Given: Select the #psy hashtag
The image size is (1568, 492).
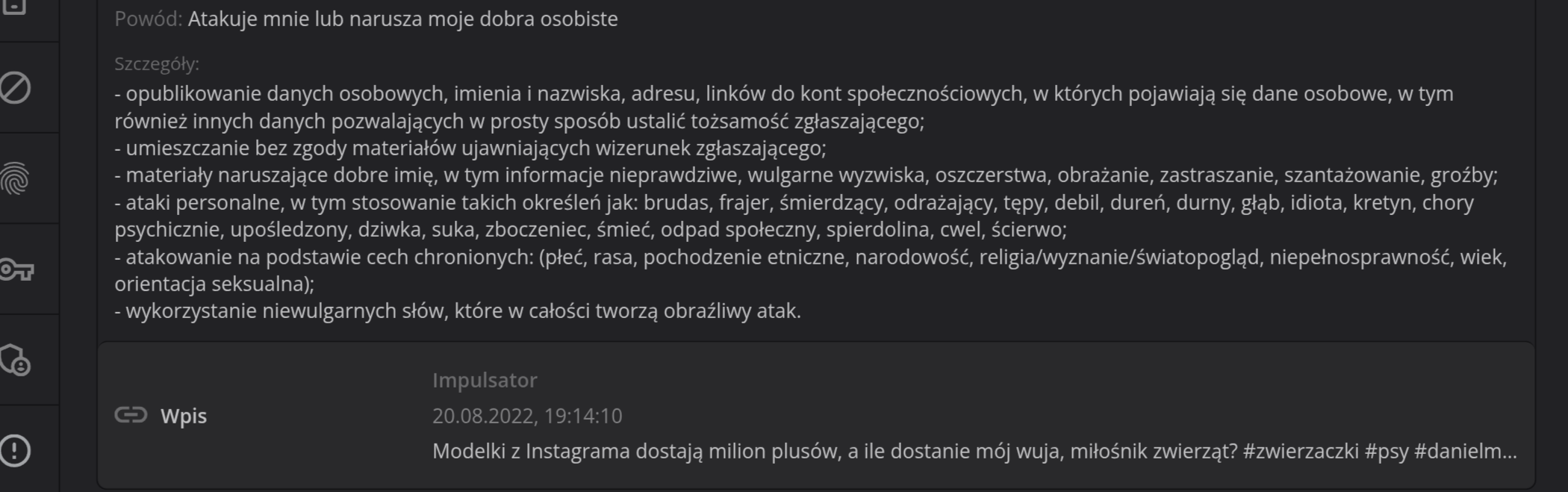Looking at the screenshot, I should tap(1389, 451).
